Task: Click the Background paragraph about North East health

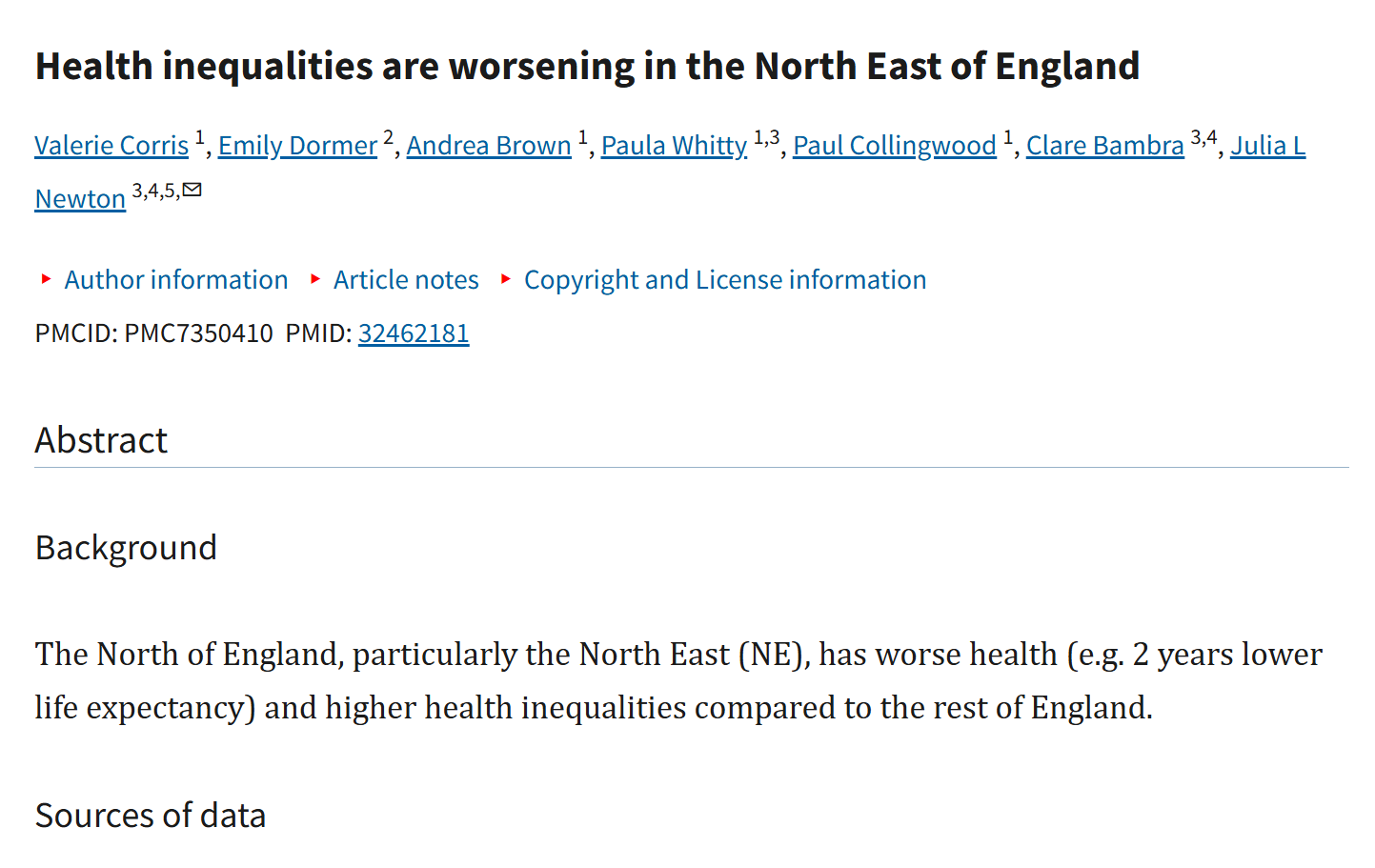Action: [678, 680]
